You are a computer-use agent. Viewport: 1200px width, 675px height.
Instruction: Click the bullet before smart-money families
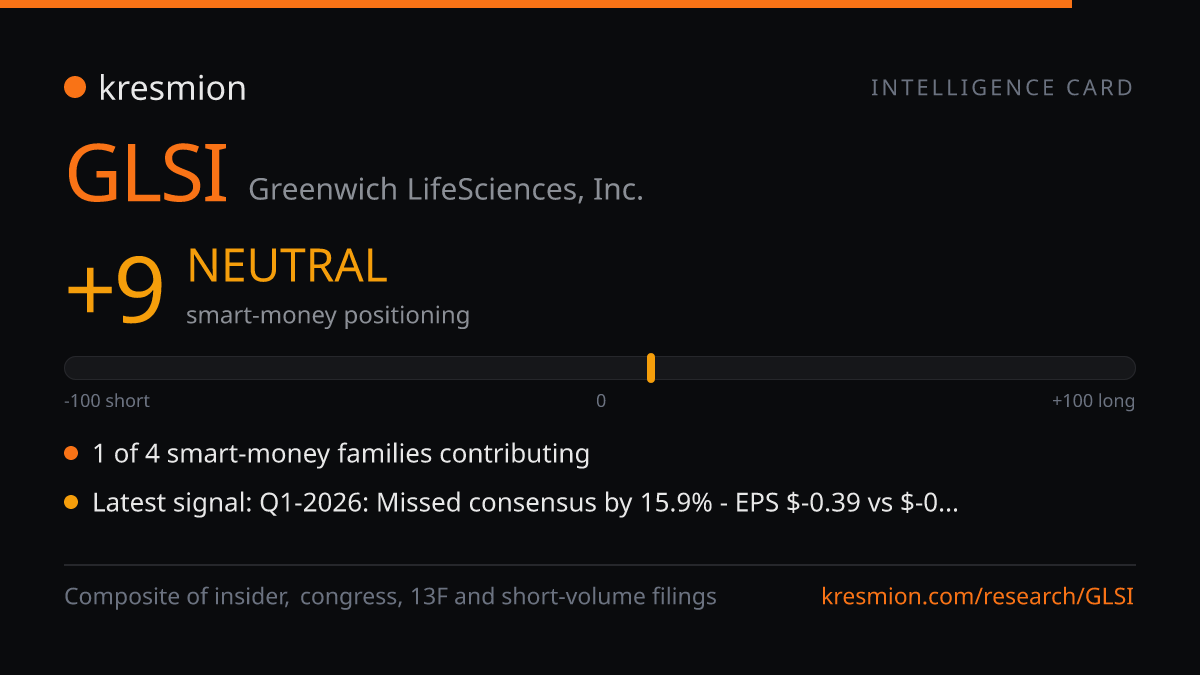coord(71,454)
